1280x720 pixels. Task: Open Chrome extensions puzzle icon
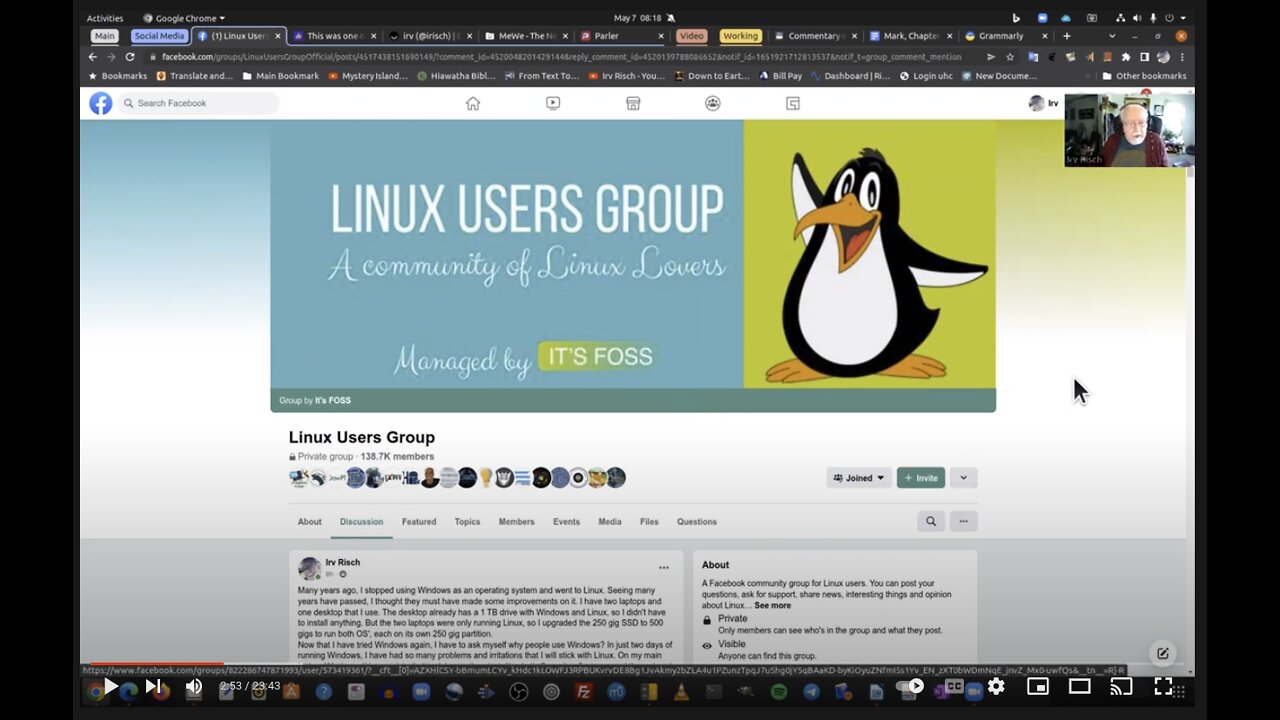[x=1125, y=57]
